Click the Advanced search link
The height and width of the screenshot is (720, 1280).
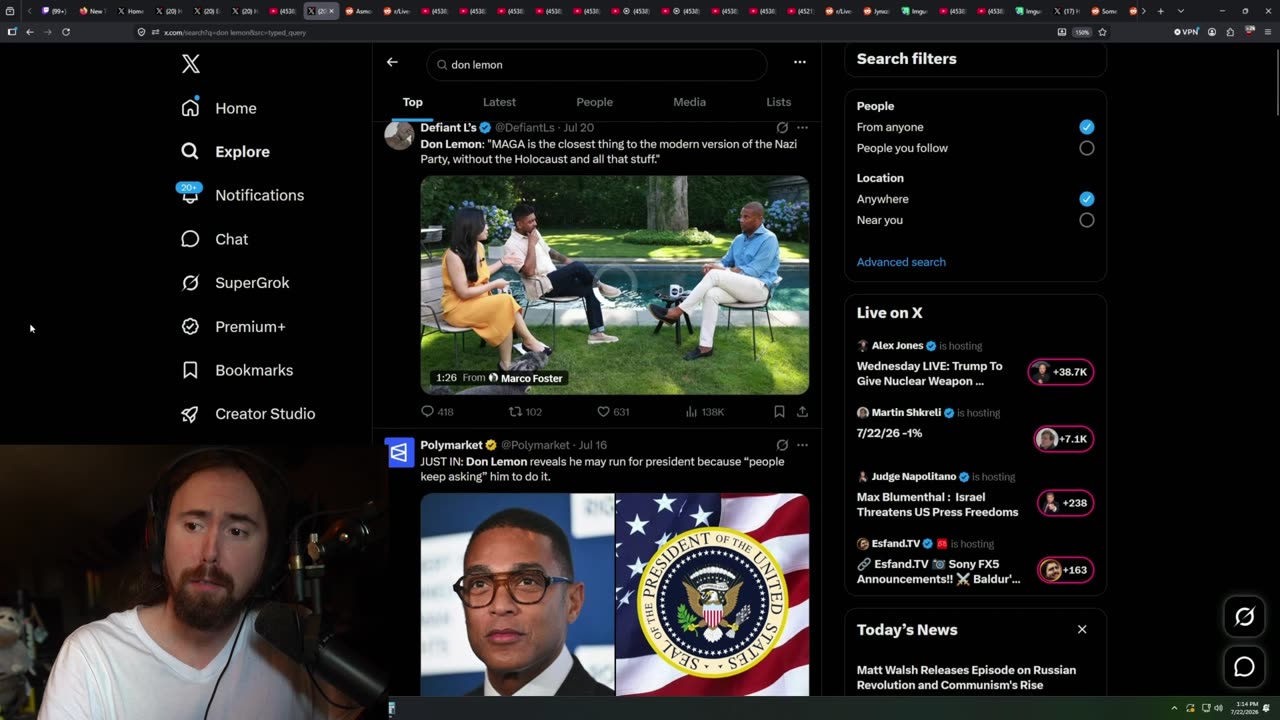(x=901, y=262)
